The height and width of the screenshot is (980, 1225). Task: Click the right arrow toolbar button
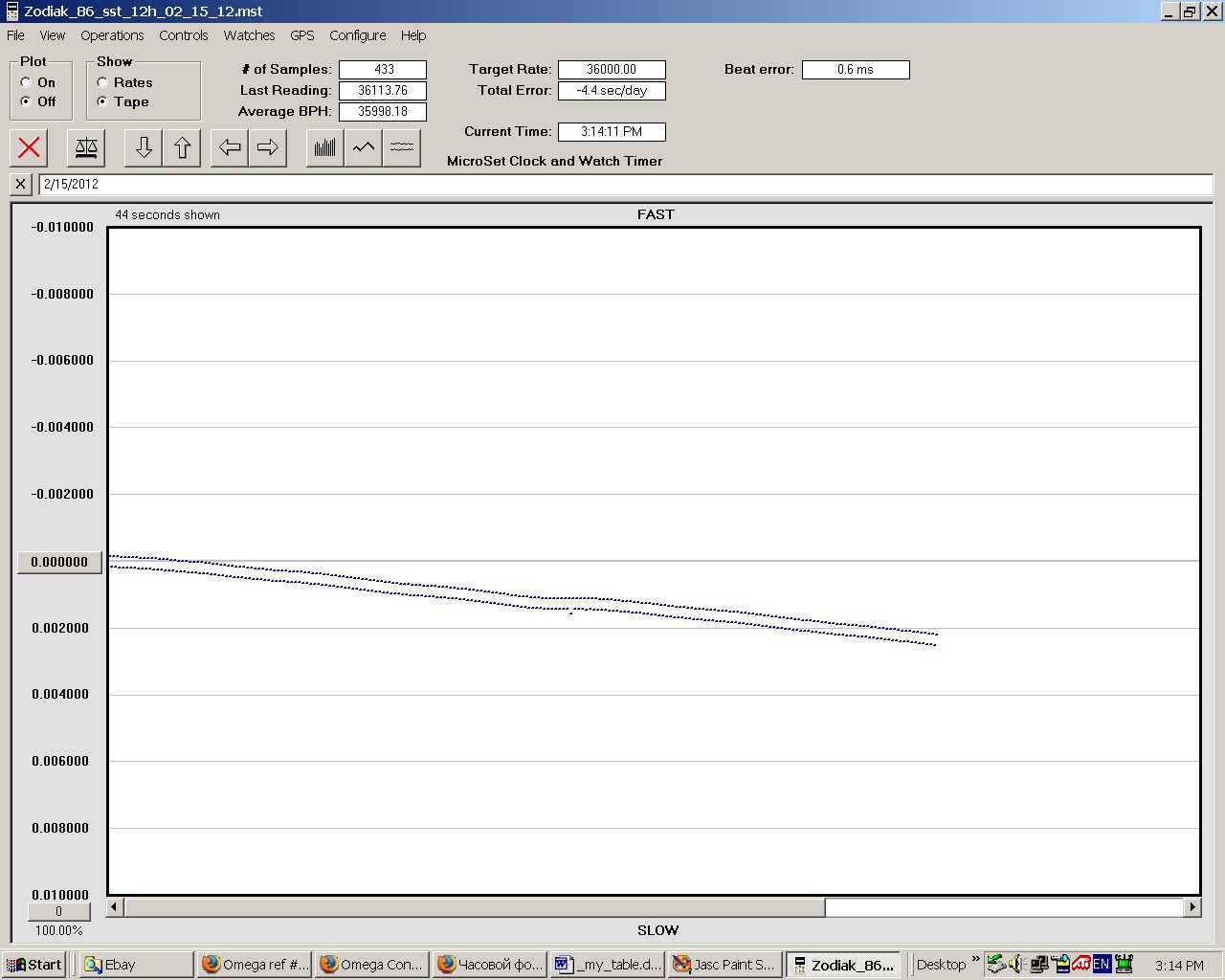click(268, 147)
